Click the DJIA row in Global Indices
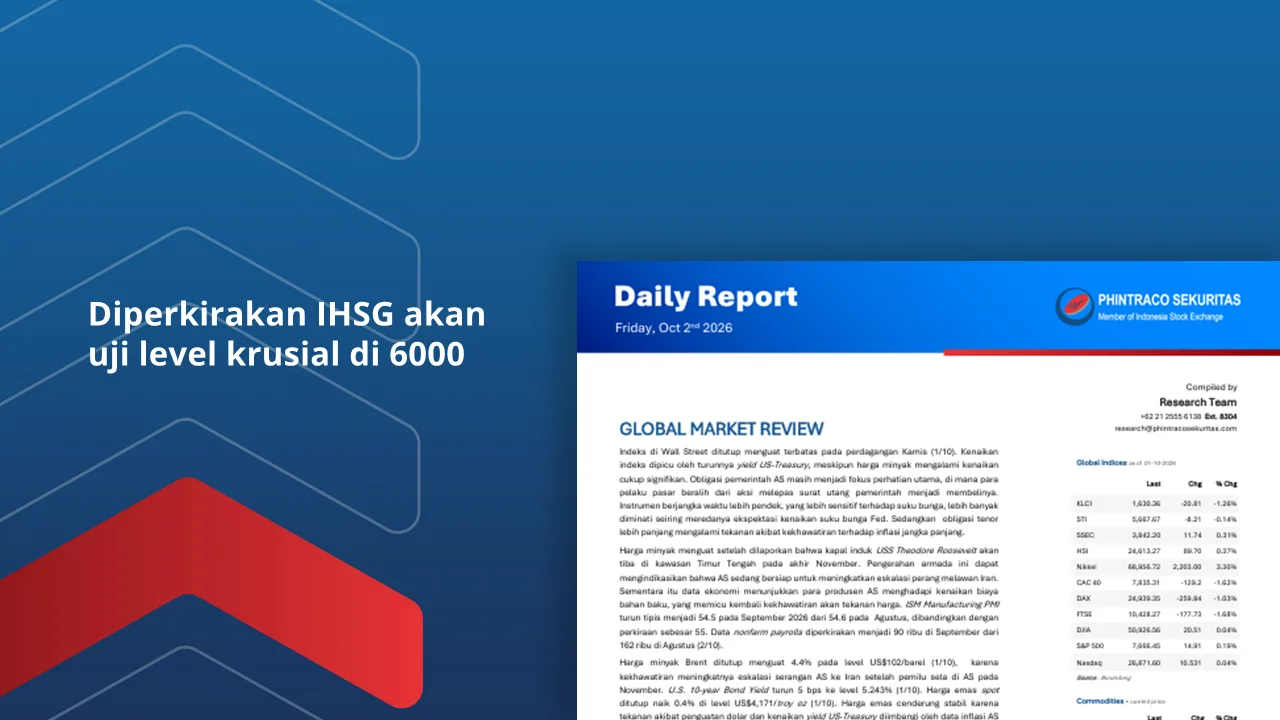 coord(1157,631)
